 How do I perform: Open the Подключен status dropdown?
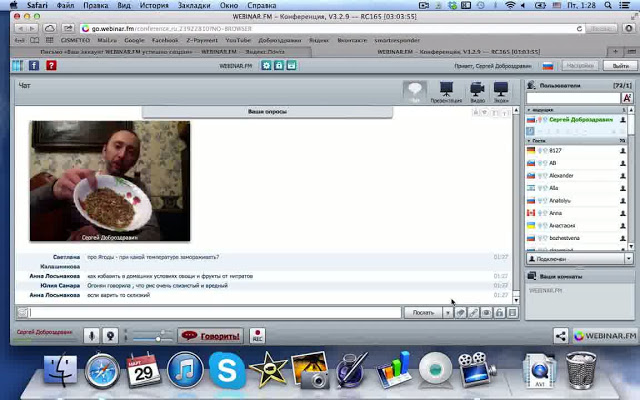point(578,258)
